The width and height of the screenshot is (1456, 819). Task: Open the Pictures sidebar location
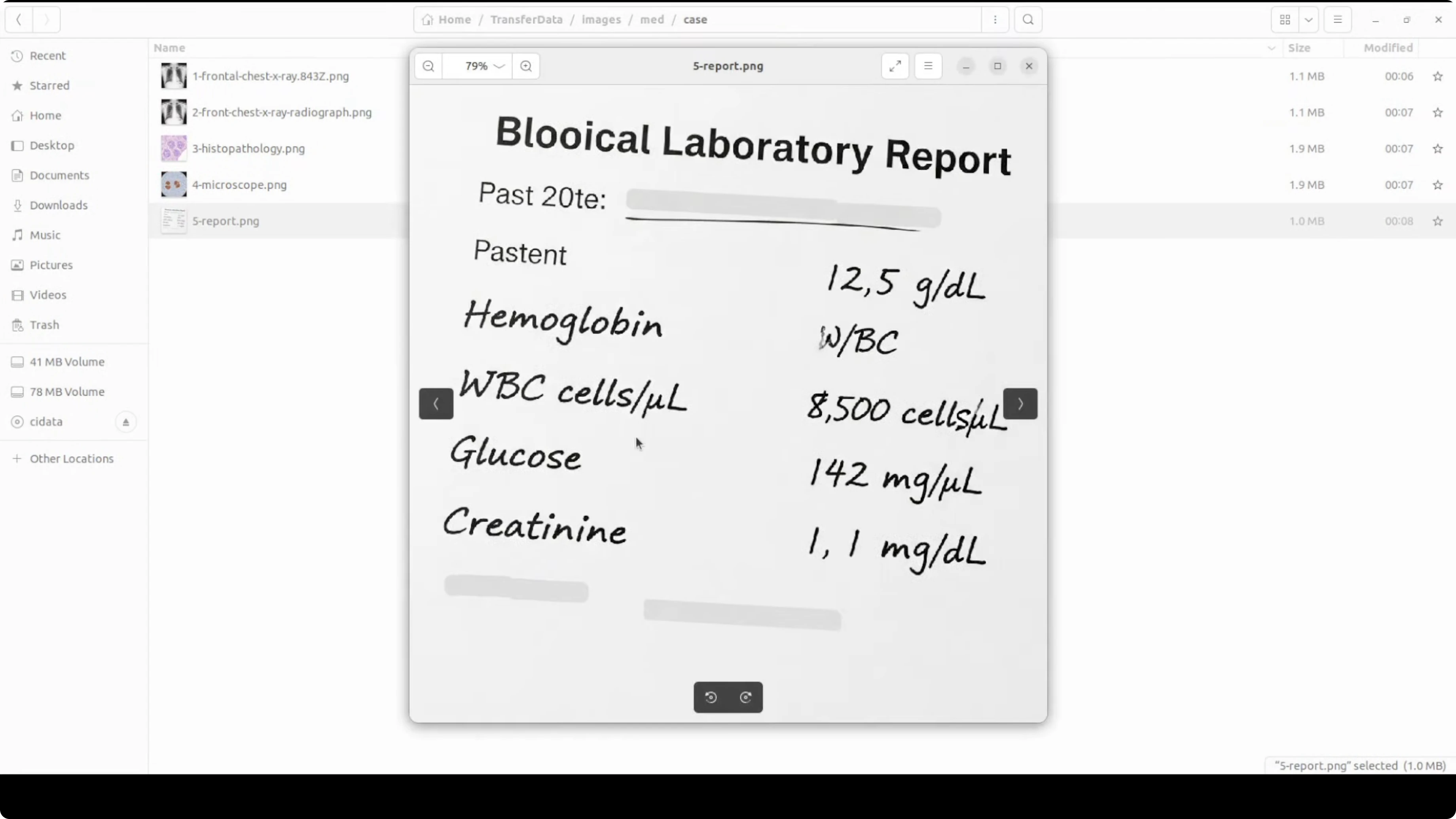pyautogui.click(x=51, y=265)
